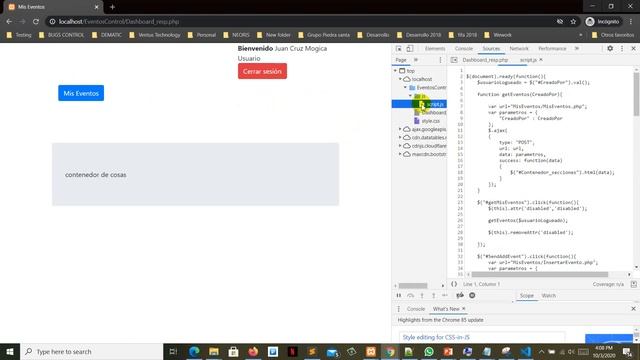Click the step out of function icon
640x360 pixels.
pos(433,296)
